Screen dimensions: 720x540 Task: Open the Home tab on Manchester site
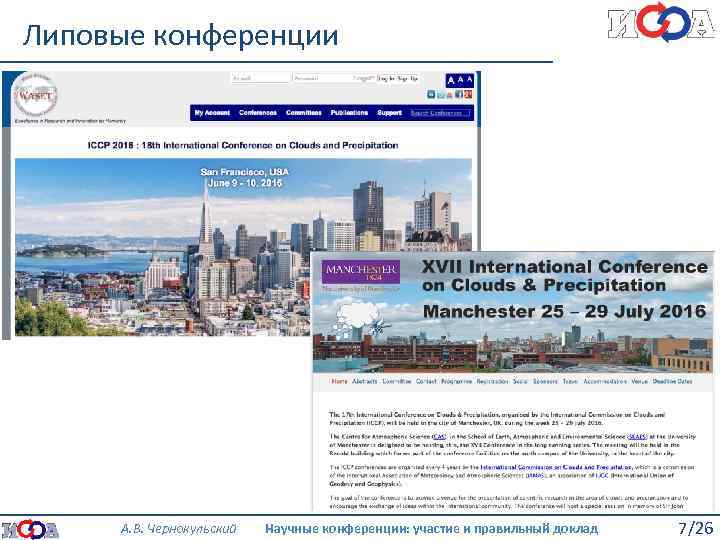coord(339,381)
